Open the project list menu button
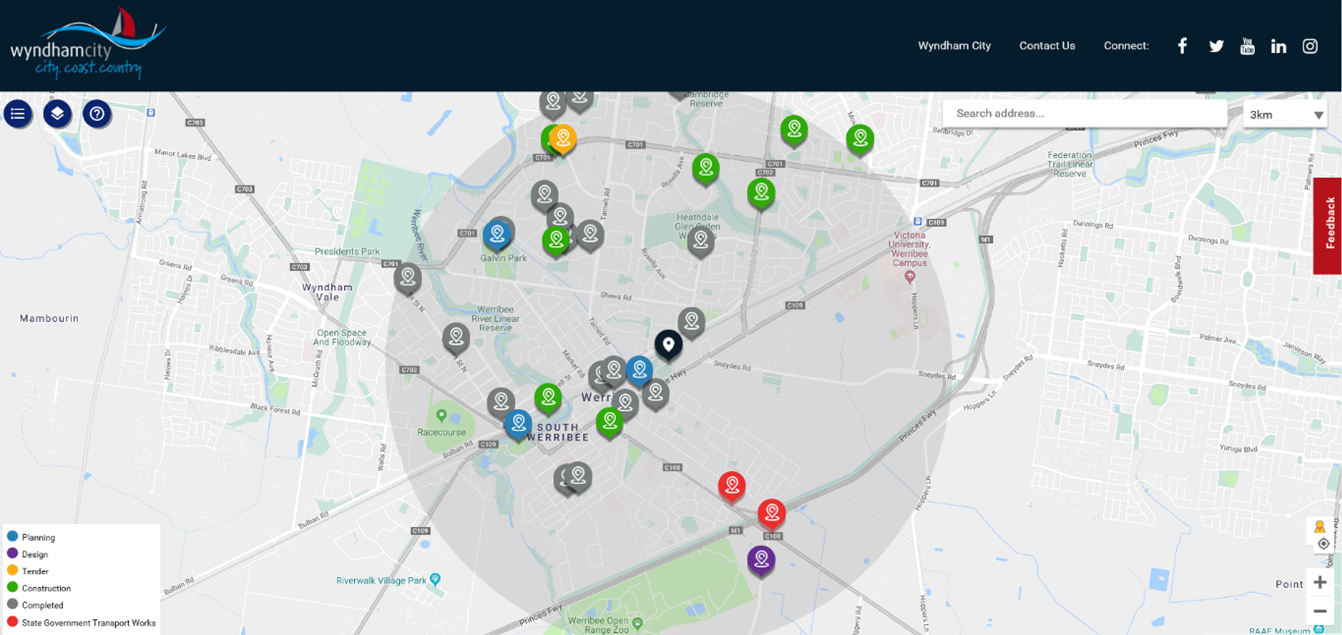 18,114
